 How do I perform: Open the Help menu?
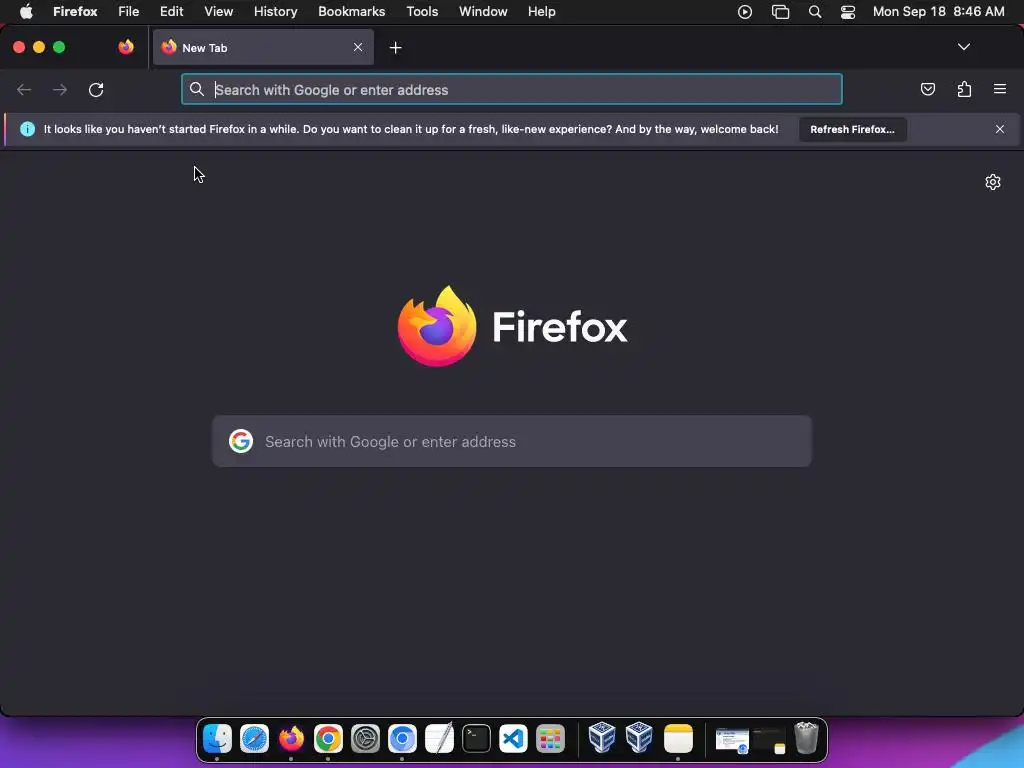click(x=541, y=12)
